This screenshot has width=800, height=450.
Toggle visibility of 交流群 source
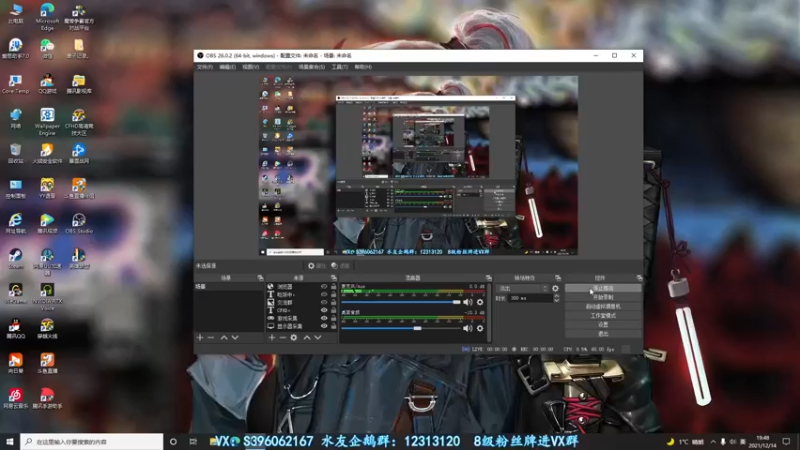pos(324,302)
